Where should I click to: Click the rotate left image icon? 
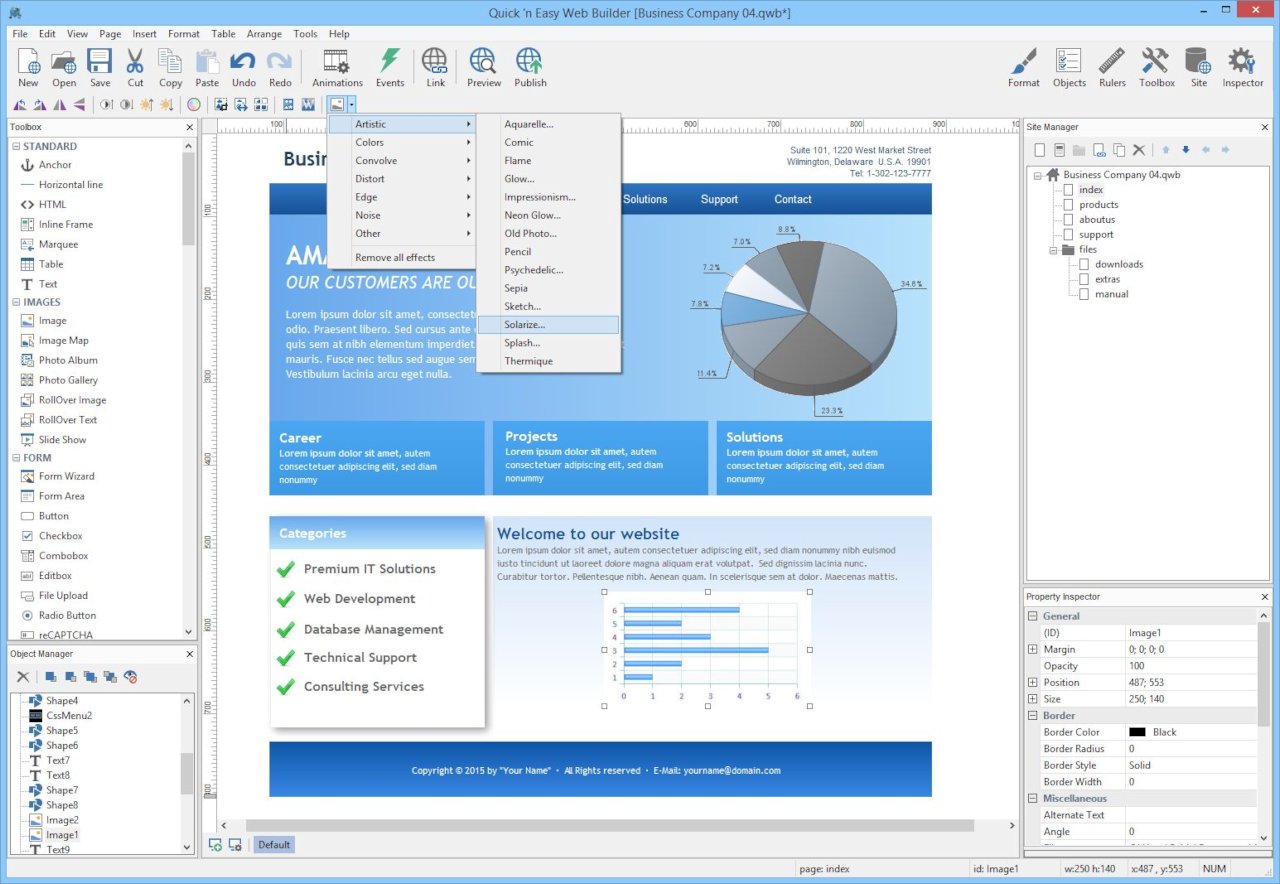pyautogui.click(x=20, y=104)
